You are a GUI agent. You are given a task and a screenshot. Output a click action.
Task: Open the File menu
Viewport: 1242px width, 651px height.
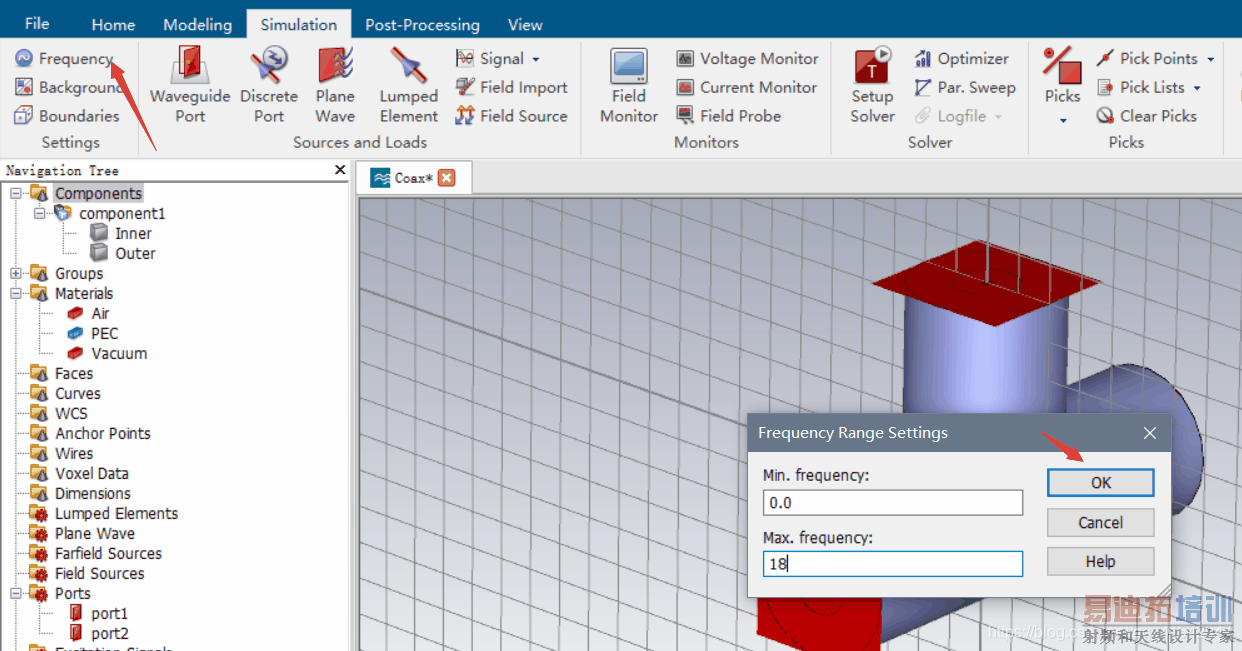point(37,23)
